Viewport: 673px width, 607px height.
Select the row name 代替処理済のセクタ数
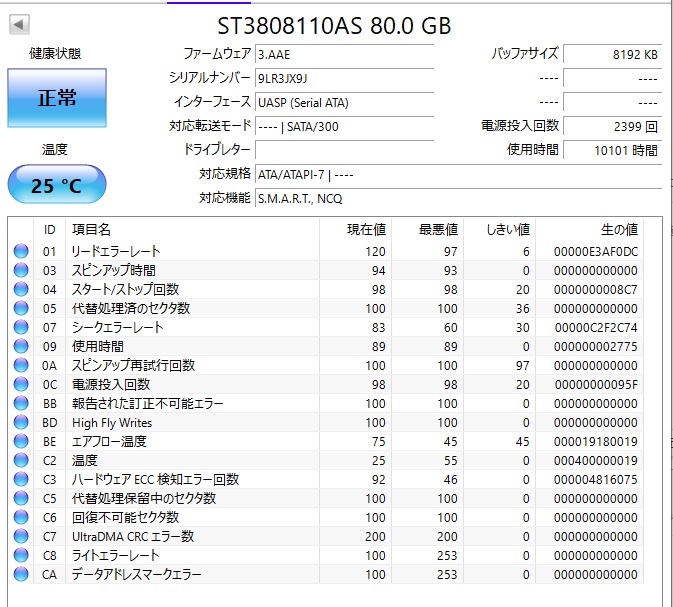[131, 308]
